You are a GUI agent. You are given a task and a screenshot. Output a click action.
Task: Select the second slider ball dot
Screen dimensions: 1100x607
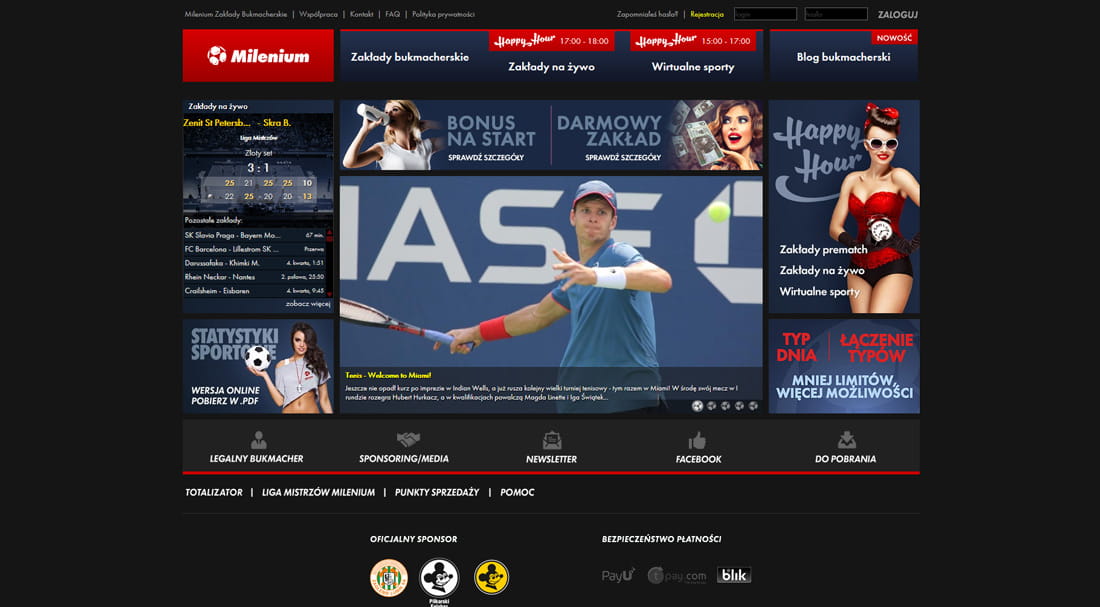pos(711,406)
